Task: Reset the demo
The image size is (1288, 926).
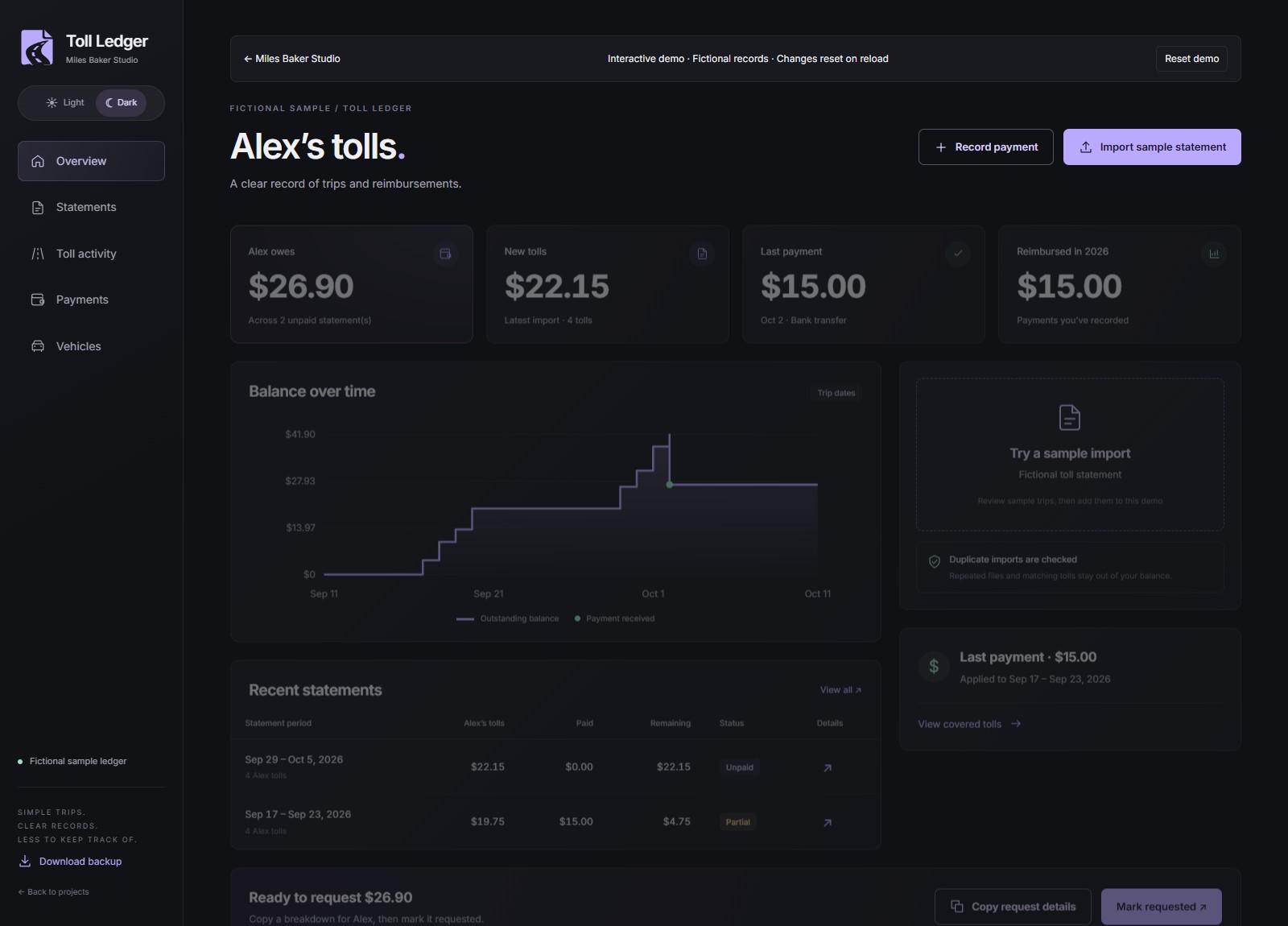Action: [1191, 59]
